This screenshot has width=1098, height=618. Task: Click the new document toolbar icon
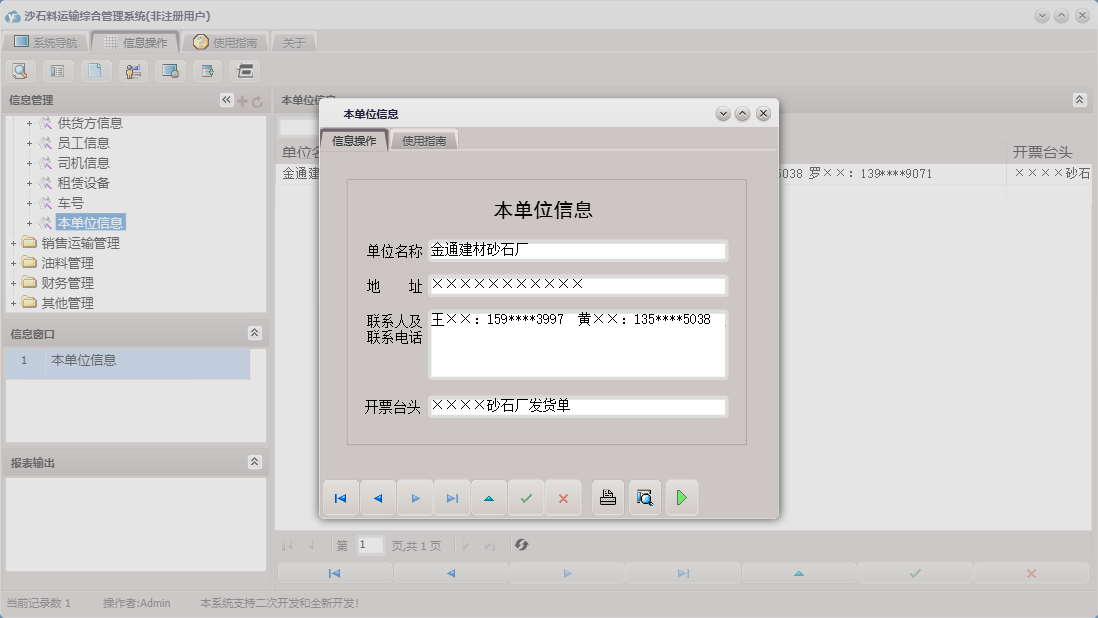(x=96, y=71)
